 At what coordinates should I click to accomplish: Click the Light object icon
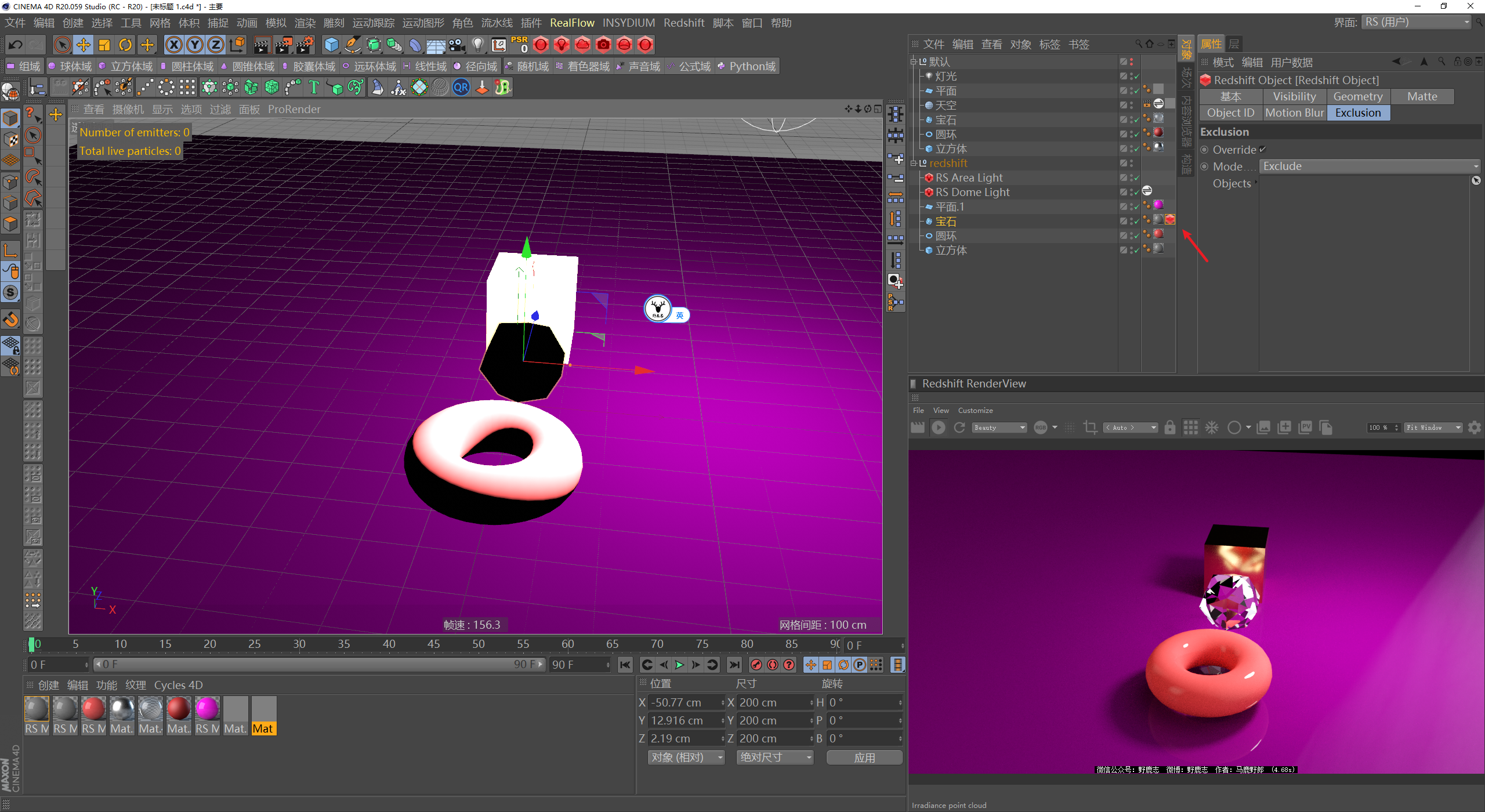(x=477, y=45)
